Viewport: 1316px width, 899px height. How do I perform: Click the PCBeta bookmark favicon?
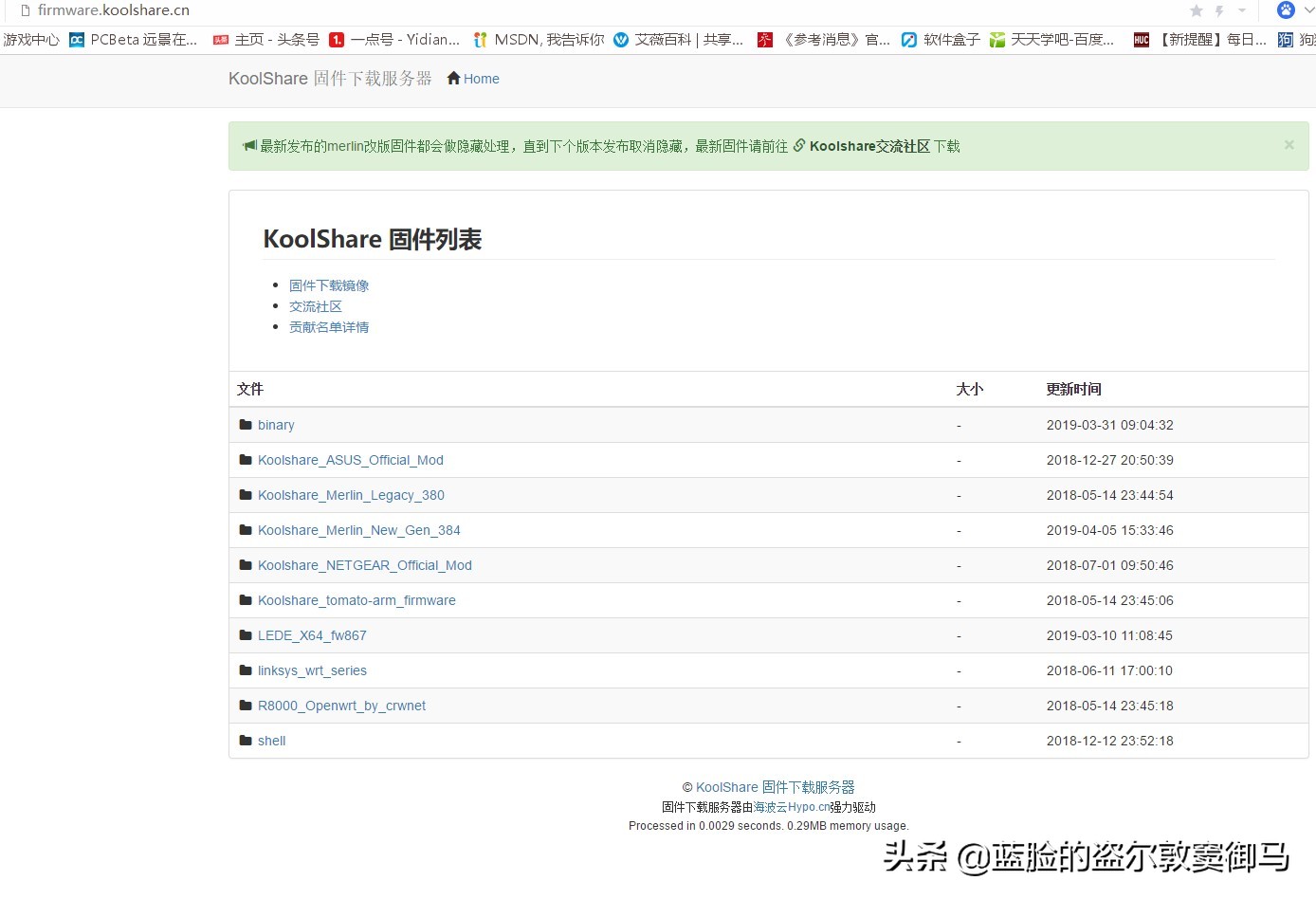tap(77, 40)
